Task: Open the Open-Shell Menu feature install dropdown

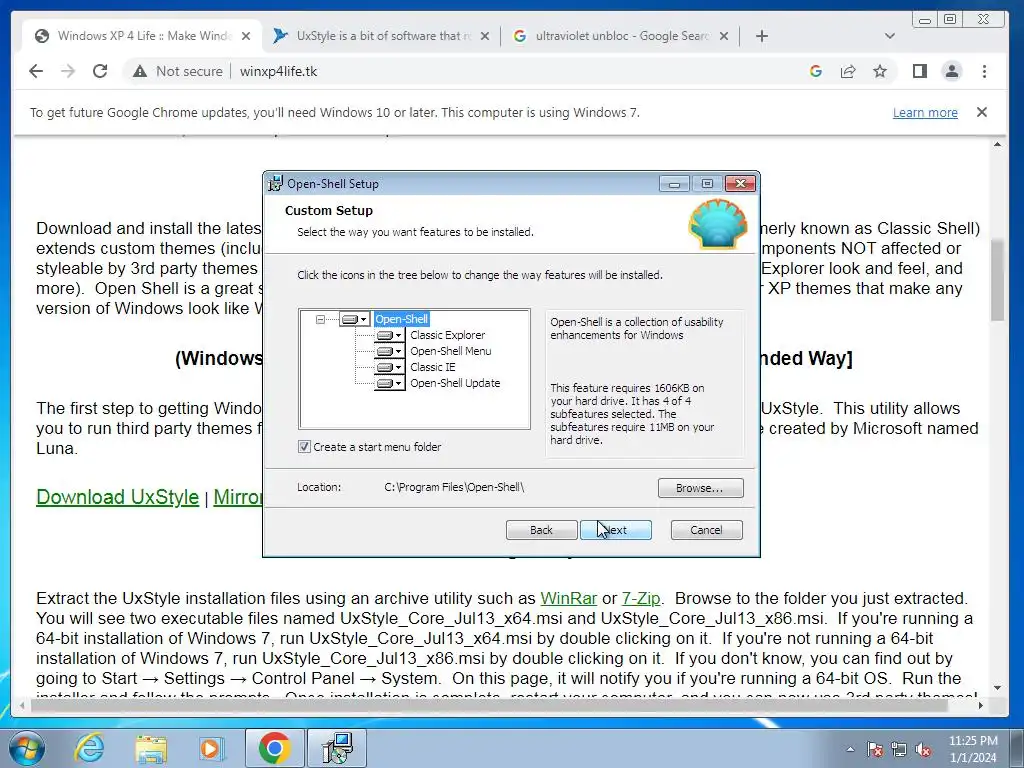Action: pyautogui.click(x=390, y=351)
